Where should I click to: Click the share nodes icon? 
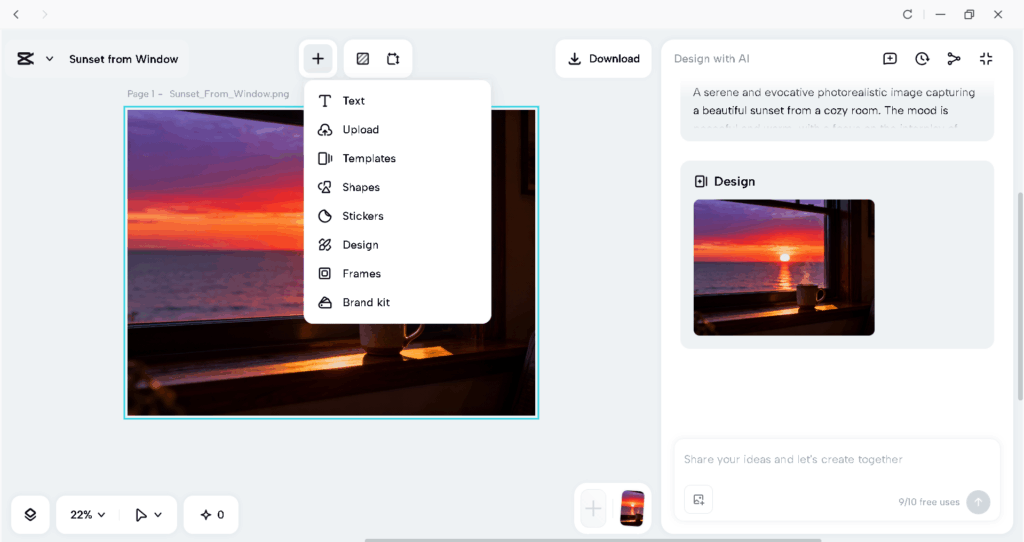pyautogui.click(x=954, y=59)
